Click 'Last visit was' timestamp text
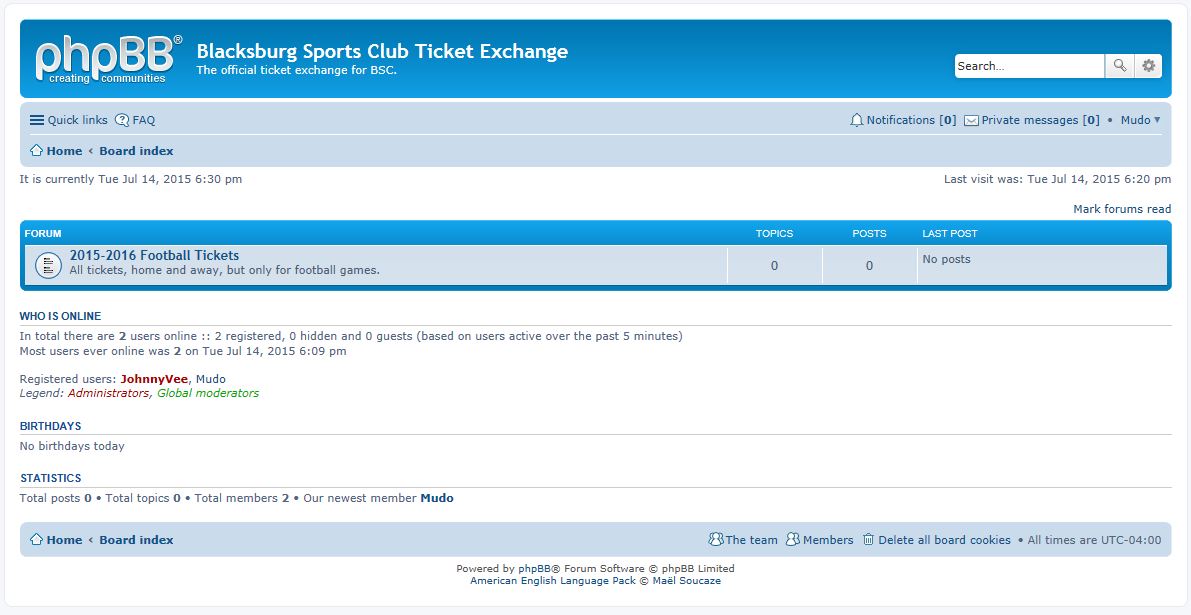 pyautogui.click(x=1057, y=179)
